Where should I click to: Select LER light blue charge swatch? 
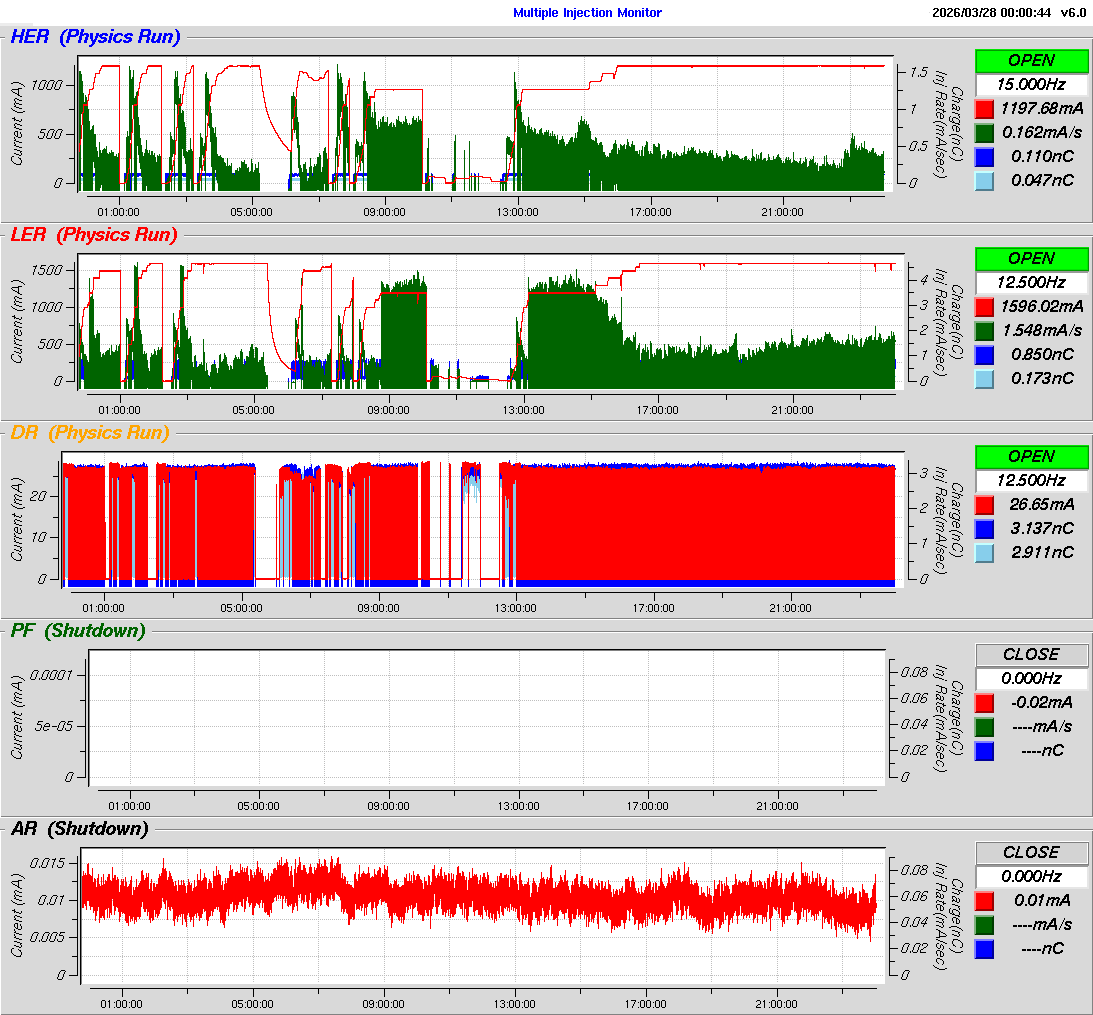tap(985, 378)
